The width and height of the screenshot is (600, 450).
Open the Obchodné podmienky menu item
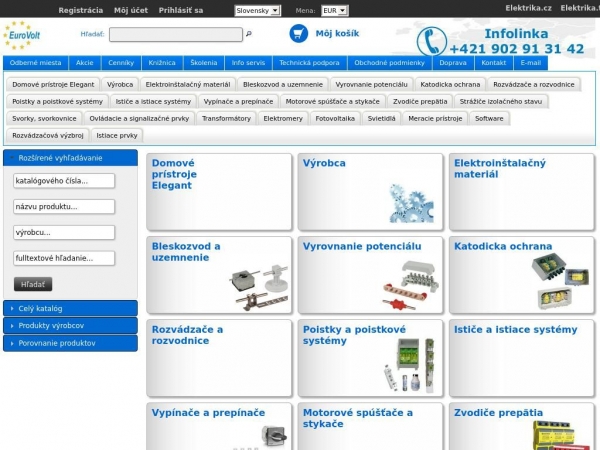click(x=390, y=63)
